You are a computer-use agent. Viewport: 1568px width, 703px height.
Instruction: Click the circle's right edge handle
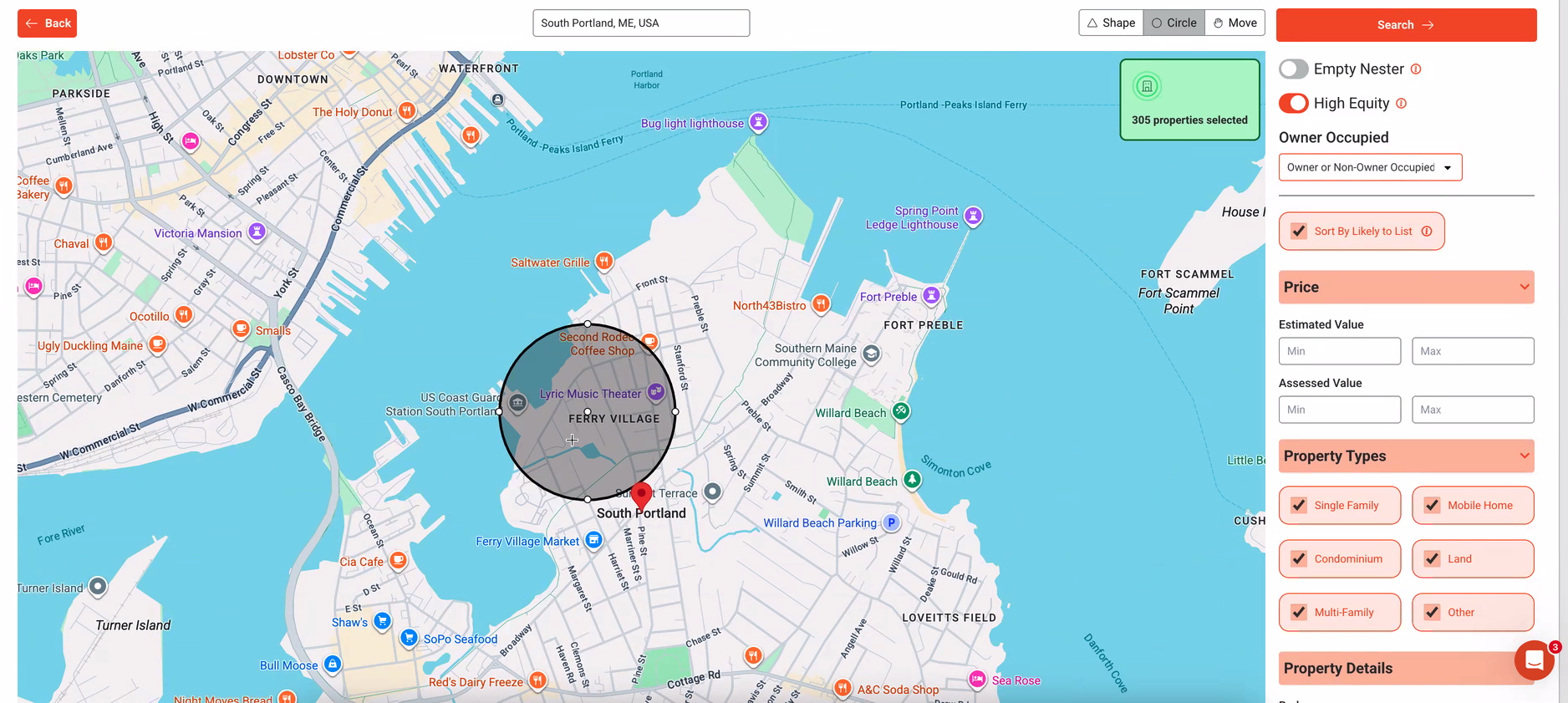[x=675, y=411]
